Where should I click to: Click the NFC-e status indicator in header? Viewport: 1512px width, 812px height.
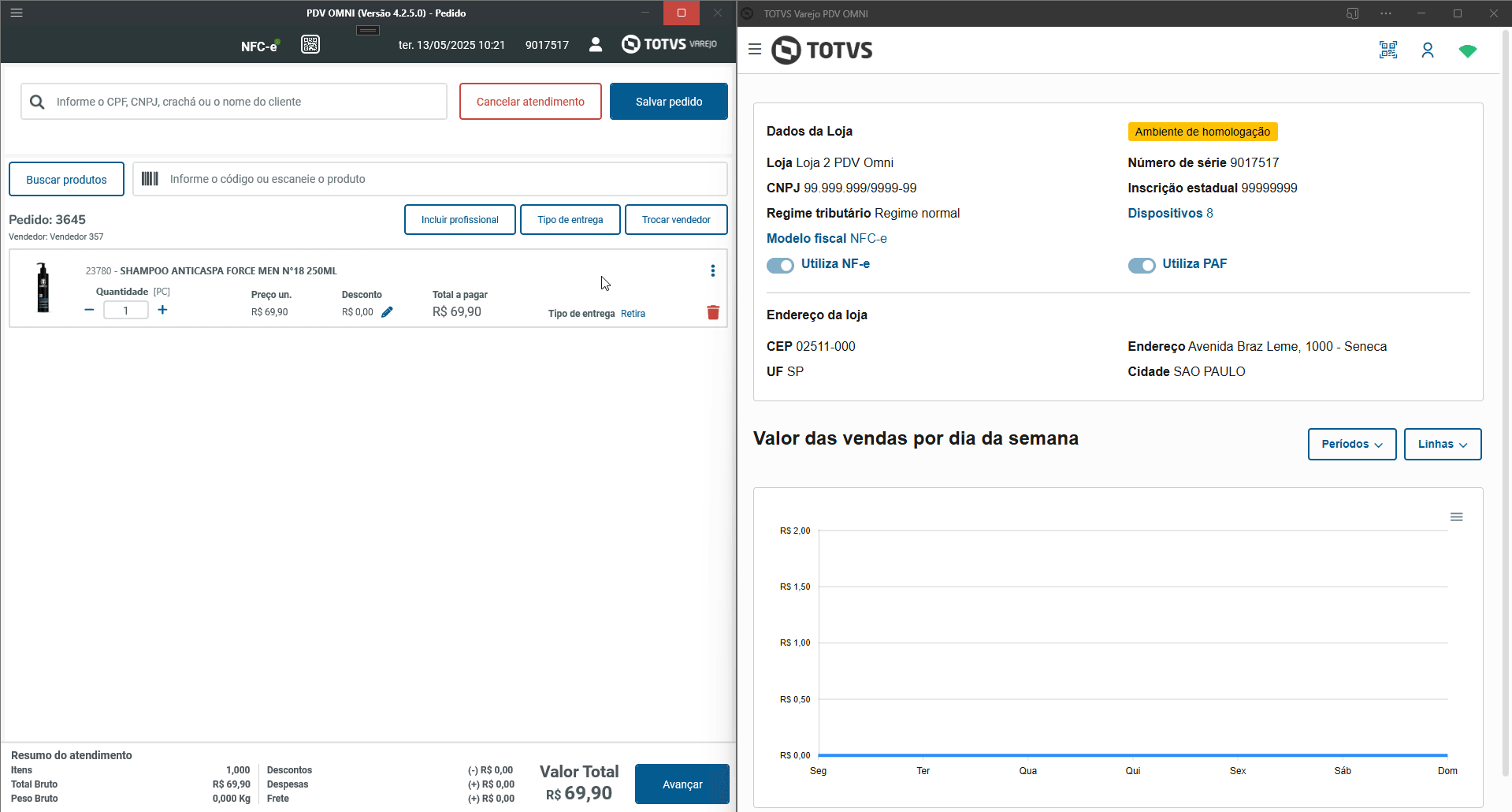[260, 46]
